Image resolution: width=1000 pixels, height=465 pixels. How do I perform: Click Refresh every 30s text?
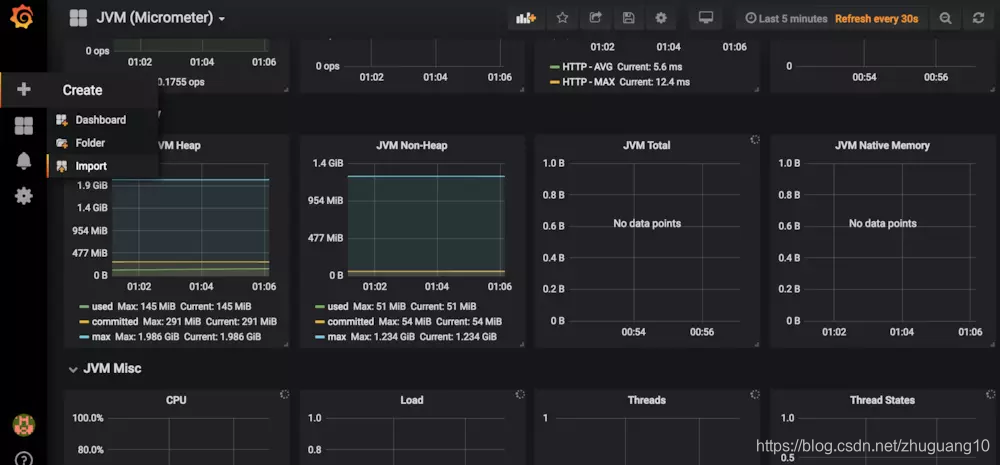pyautogui.click(x=876, y=18)
